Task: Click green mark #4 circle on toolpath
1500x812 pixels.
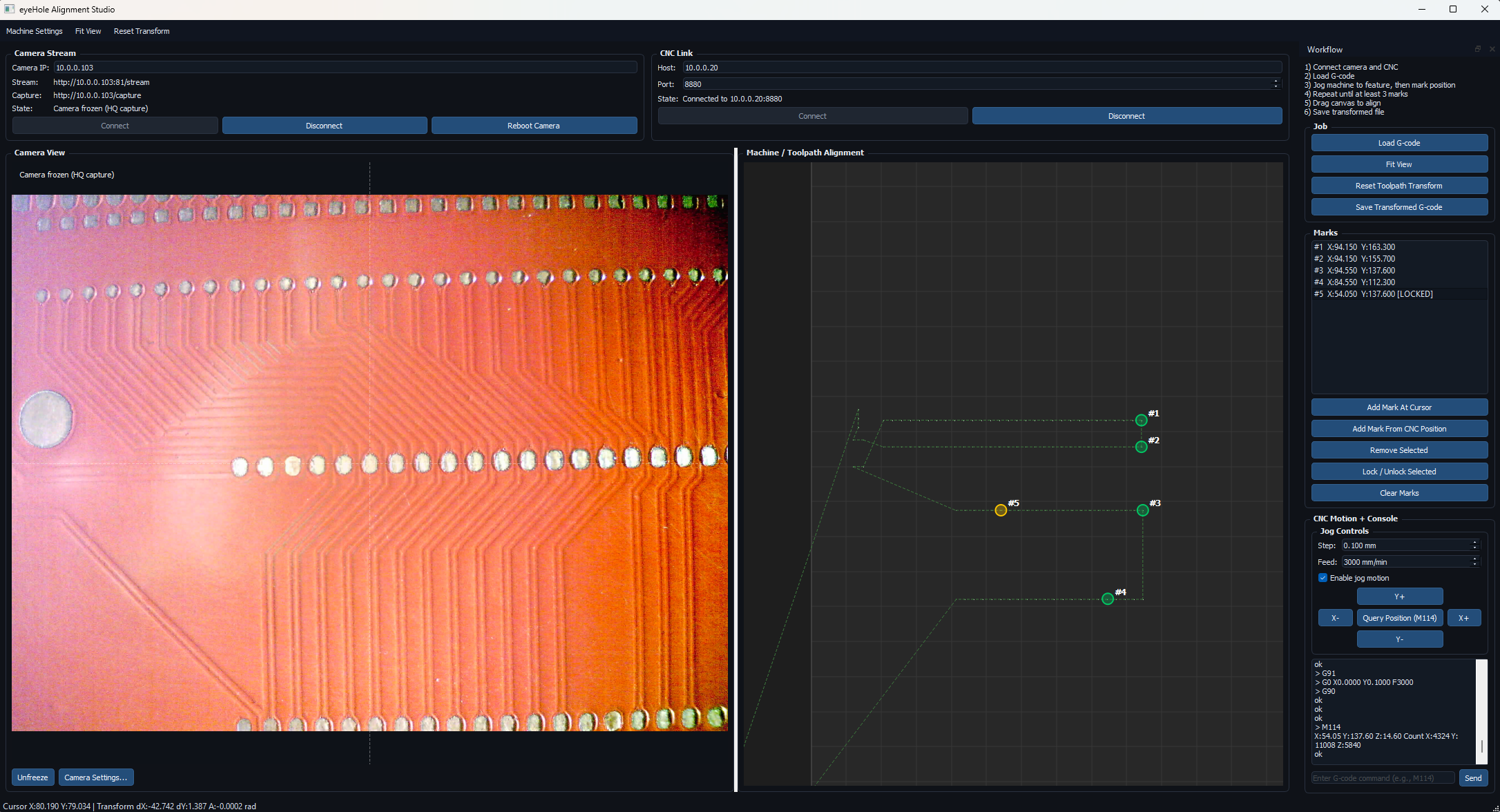Action: [x=1108, y=599]
